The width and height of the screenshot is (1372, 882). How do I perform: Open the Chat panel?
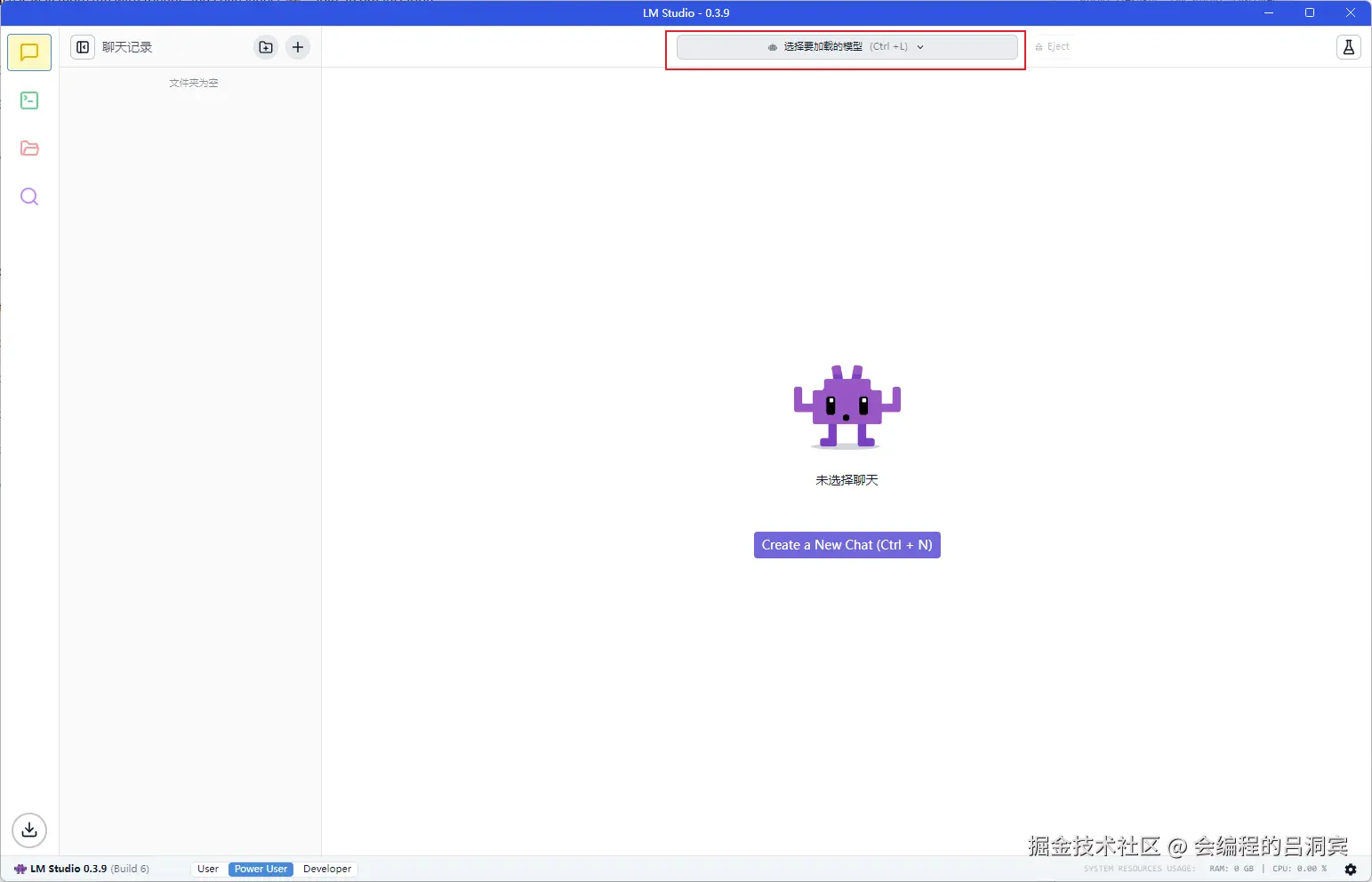tap(29, 52)
